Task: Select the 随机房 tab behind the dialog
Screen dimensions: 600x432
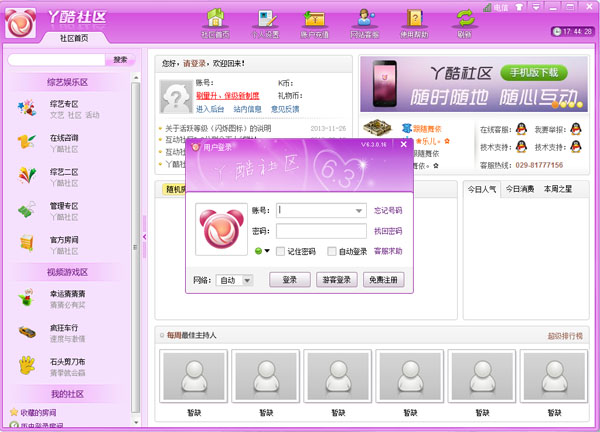Action: 174,189
